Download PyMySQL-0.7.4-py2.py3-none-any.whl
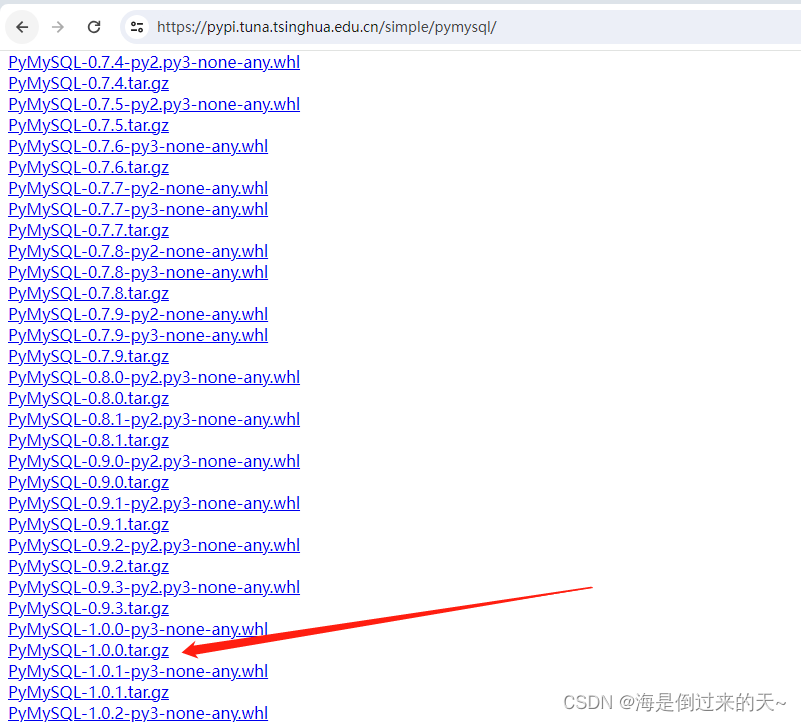This screenshot has height=722, width=801. click(x=154, y=62)
